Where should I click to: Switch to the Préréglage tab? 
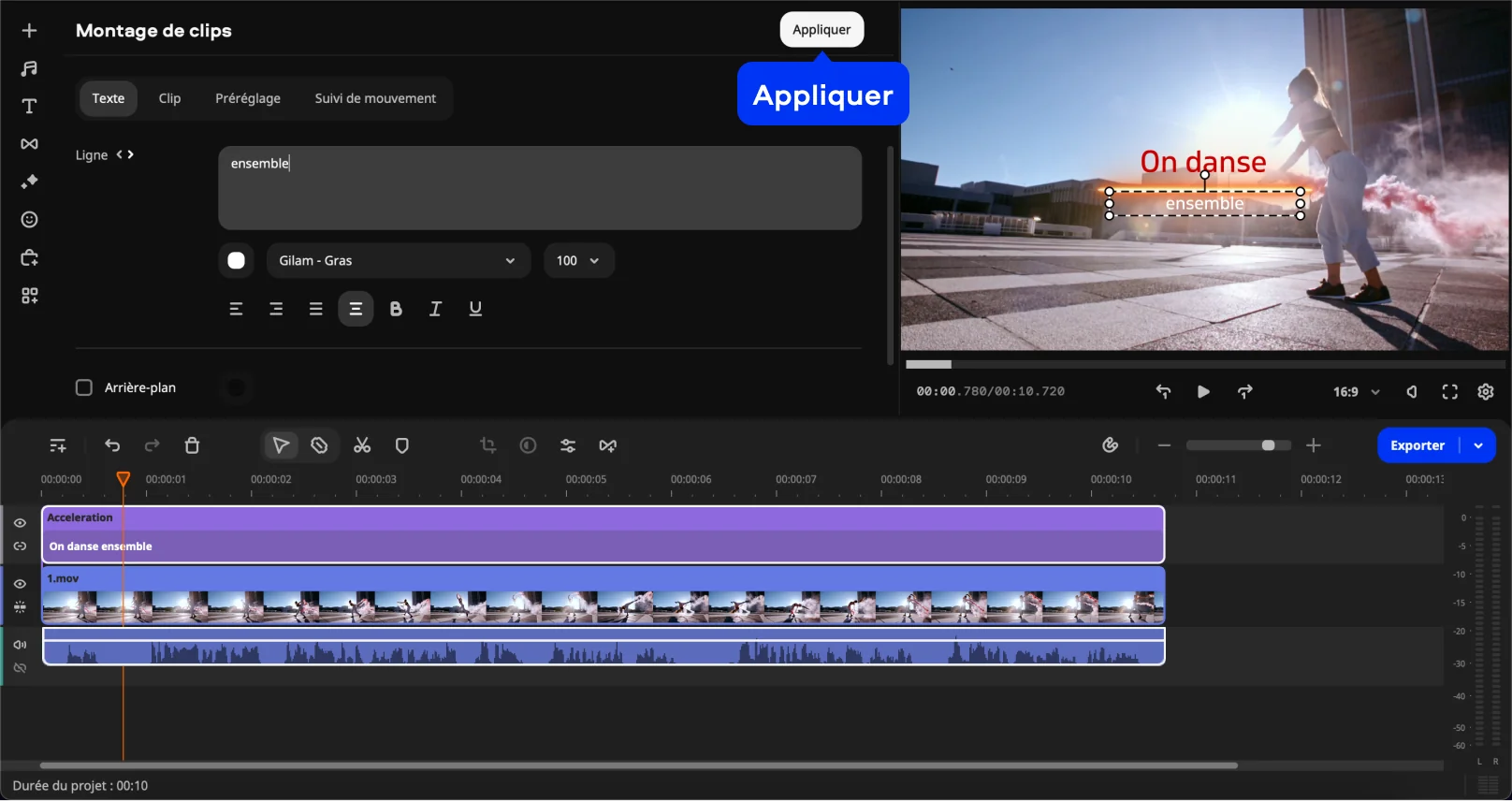(247, 98)
